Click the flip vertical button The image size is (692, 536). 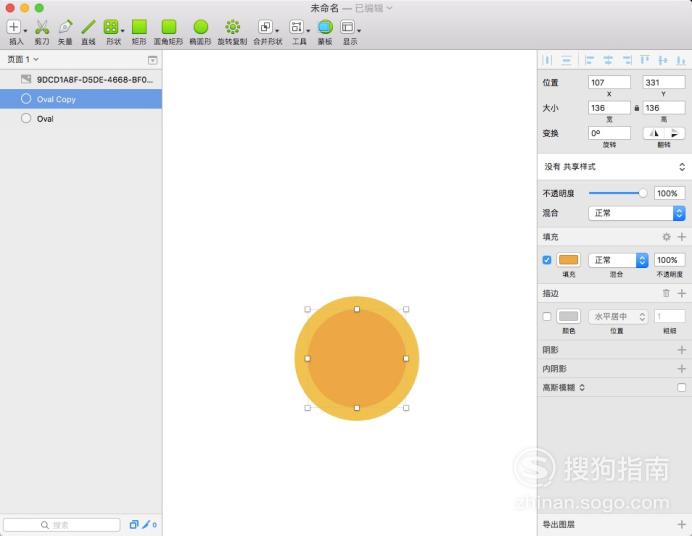click(x=675, y=133)
